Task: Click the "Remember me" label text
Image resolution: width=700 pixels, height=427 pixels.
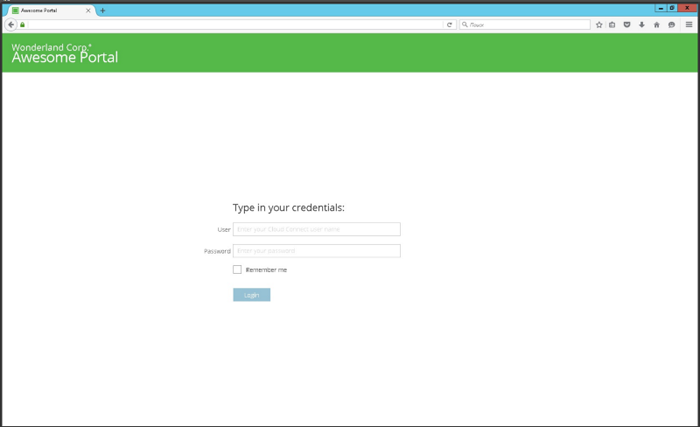Action: click(266, 270)
